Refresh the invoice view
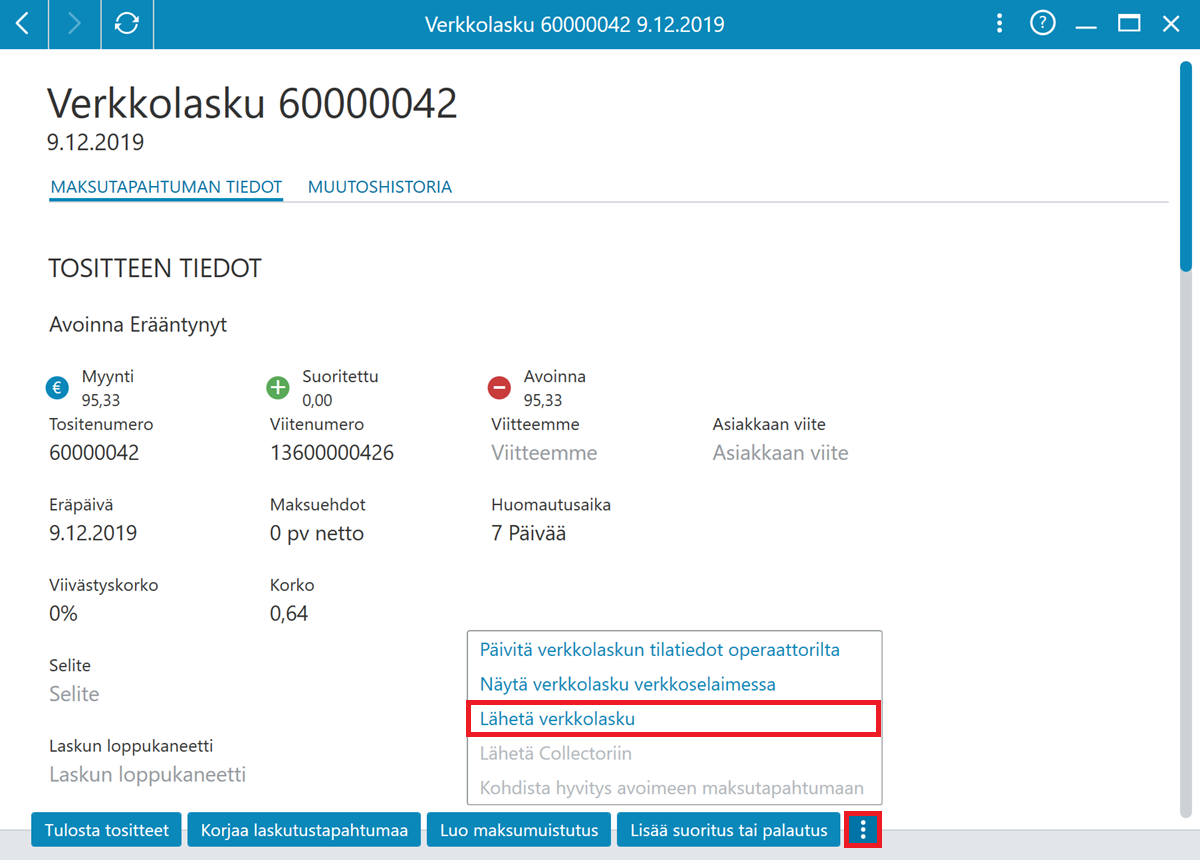 pyautogui.click(x=127, y=24)
